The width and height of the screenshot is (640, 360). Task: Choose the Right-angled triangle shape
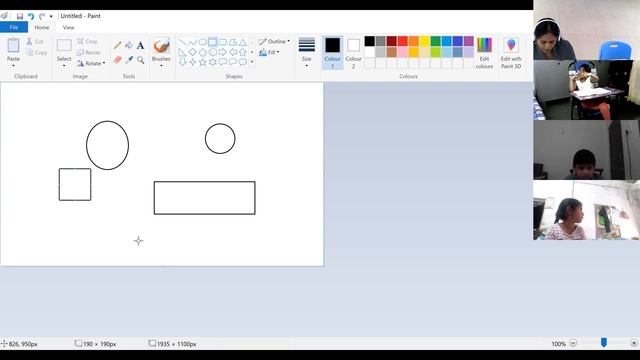pyautogui.click(x=182, y=52)
